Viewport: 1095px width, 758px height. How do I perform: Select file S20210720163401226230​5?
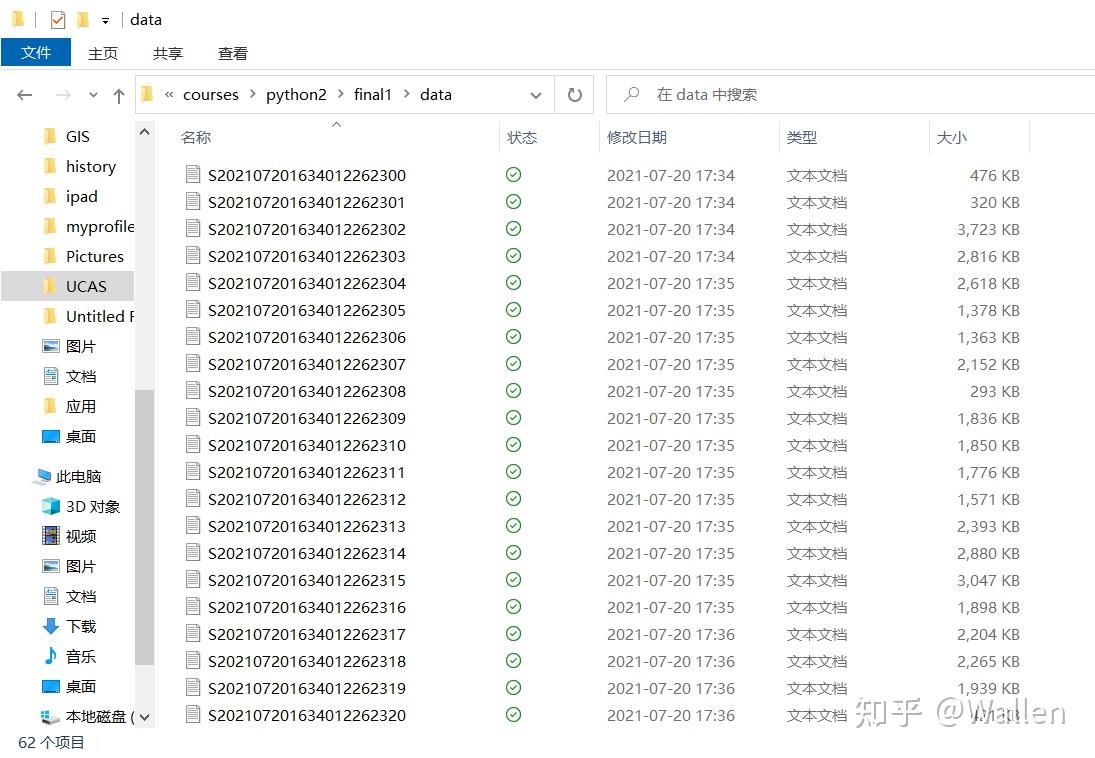(307, 310)
